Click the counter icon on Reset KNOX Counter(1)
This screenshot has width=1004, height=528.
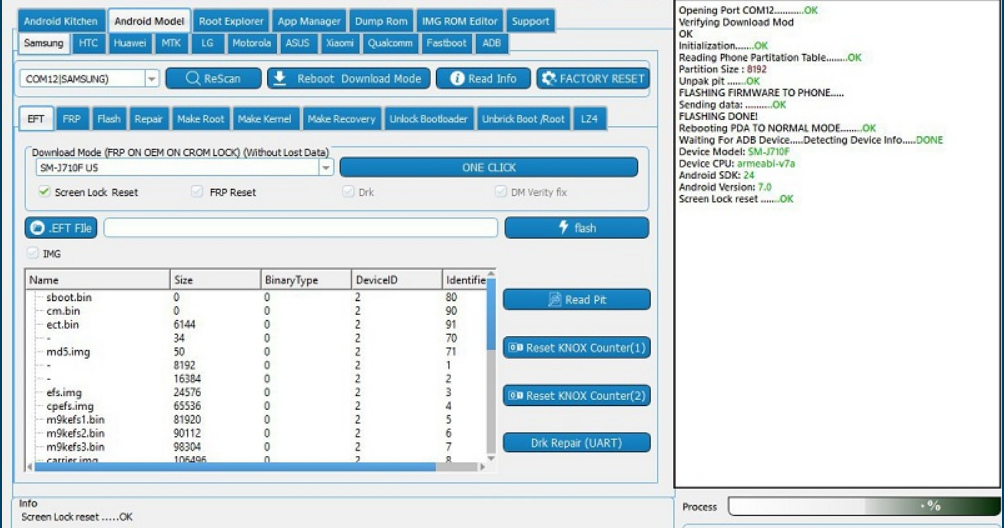click(x=515, y=348)
